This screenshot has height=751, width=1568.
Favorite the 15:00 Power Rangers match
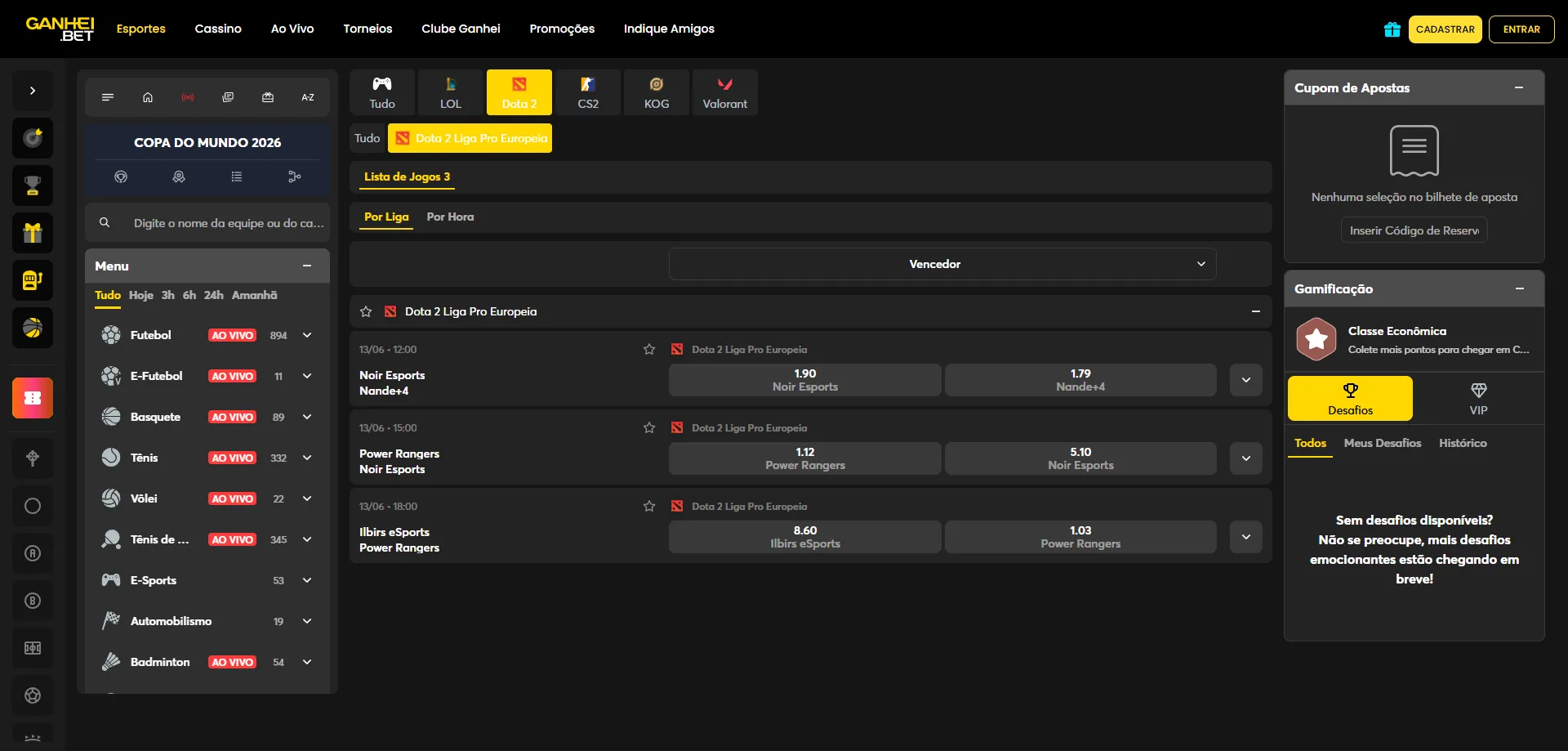649,427
